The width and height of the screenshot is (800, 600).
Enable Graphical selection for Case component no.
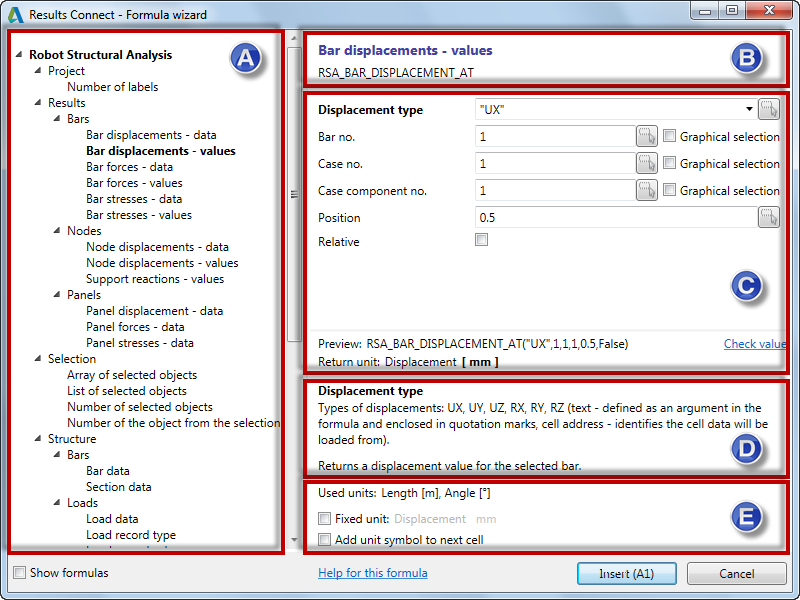(x=669, y=190)
